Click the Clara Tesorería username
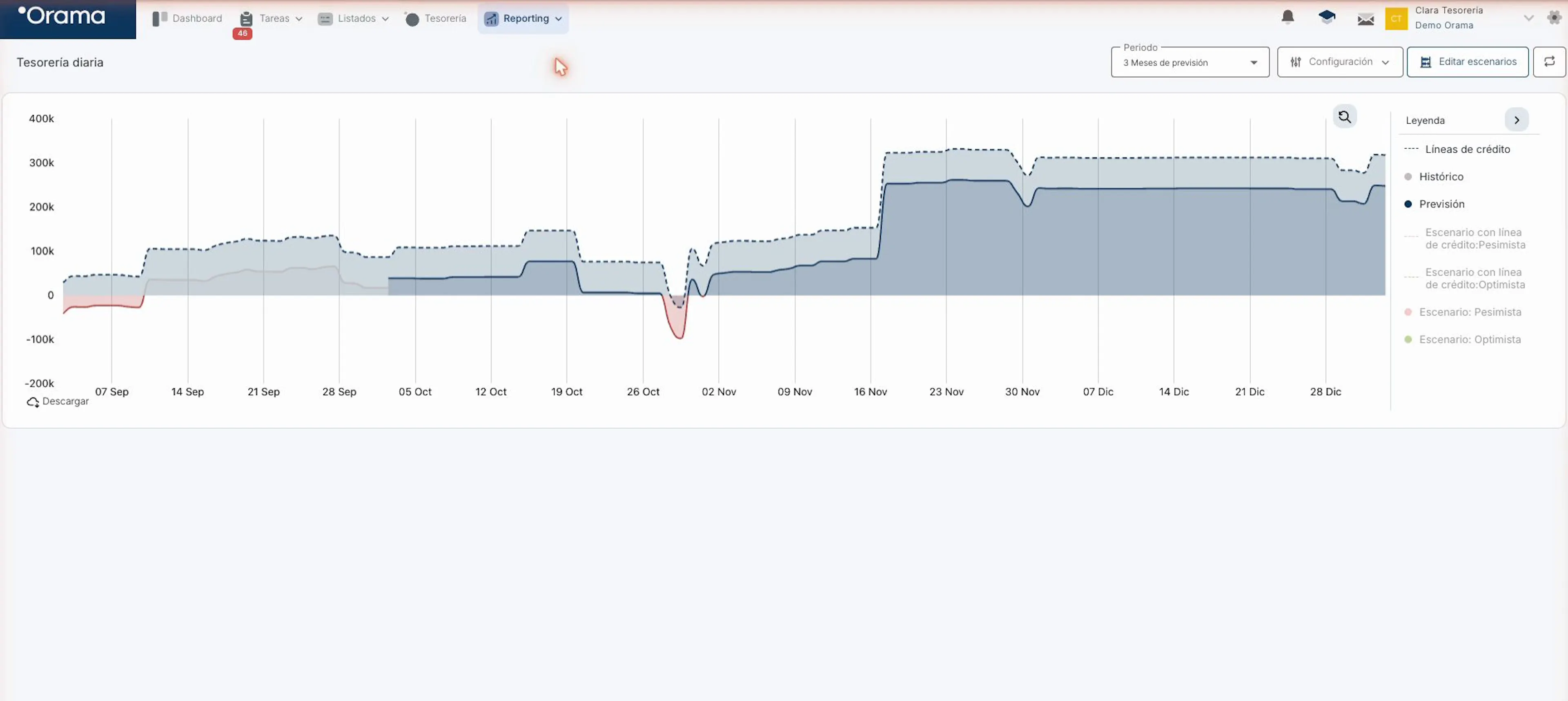This screenshot has height=701, width=1568. click(1449, 10)
